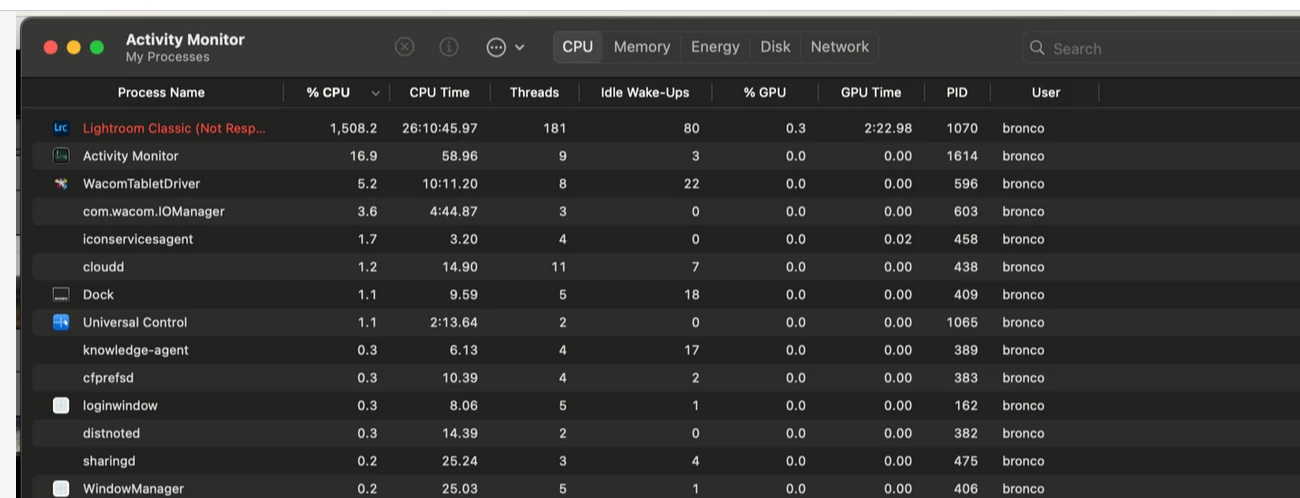
Task: Select the WacomTabletDriver process name
Action: [141, 184]
